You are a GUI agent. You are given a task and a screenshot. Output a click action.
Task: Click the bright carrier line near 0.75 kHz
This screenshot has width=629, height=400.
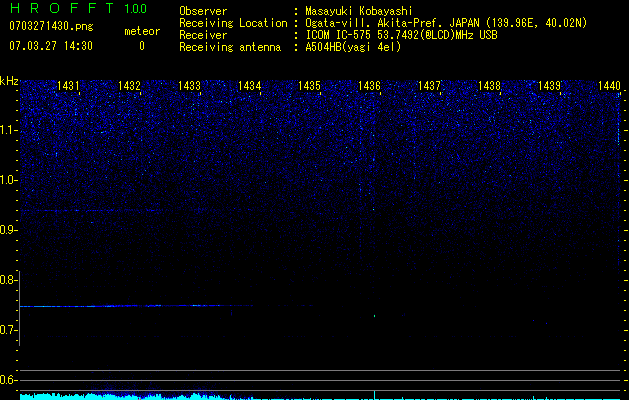coord(136,306)
